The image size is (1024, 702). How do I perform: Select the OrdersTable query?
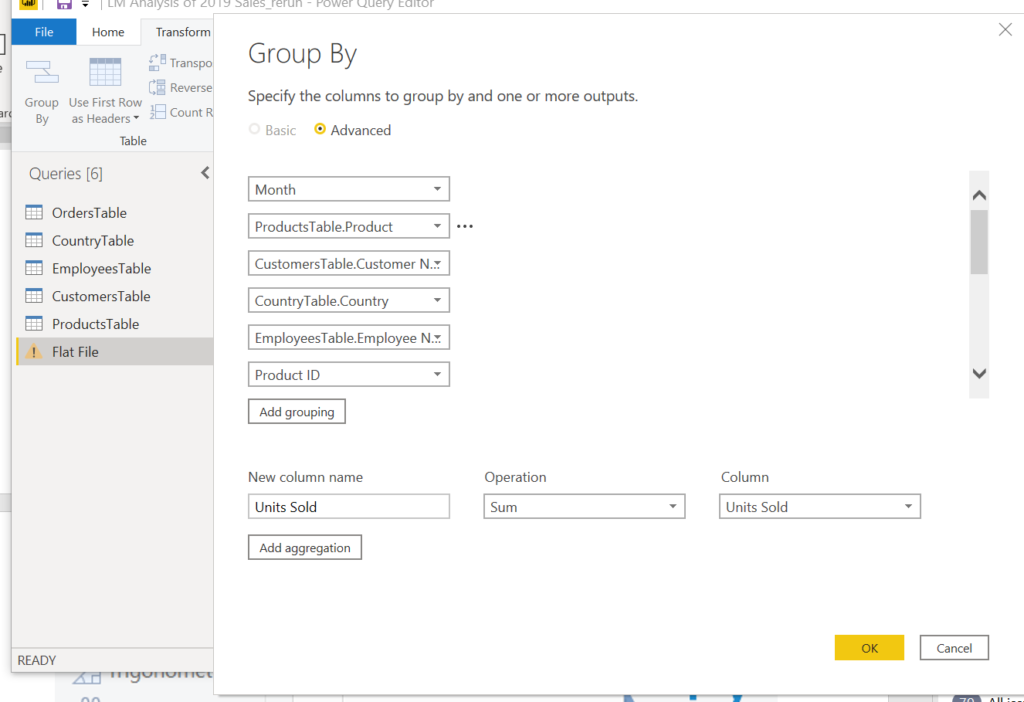pyautogui.click(x=89, y=213)
